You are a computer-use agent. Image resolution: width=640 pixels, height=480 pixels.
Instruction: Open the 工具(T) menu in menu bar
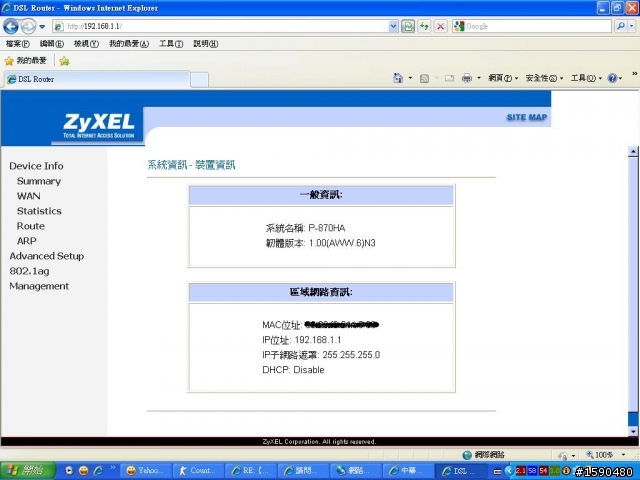pyautogui.click(x=171, y=44)
